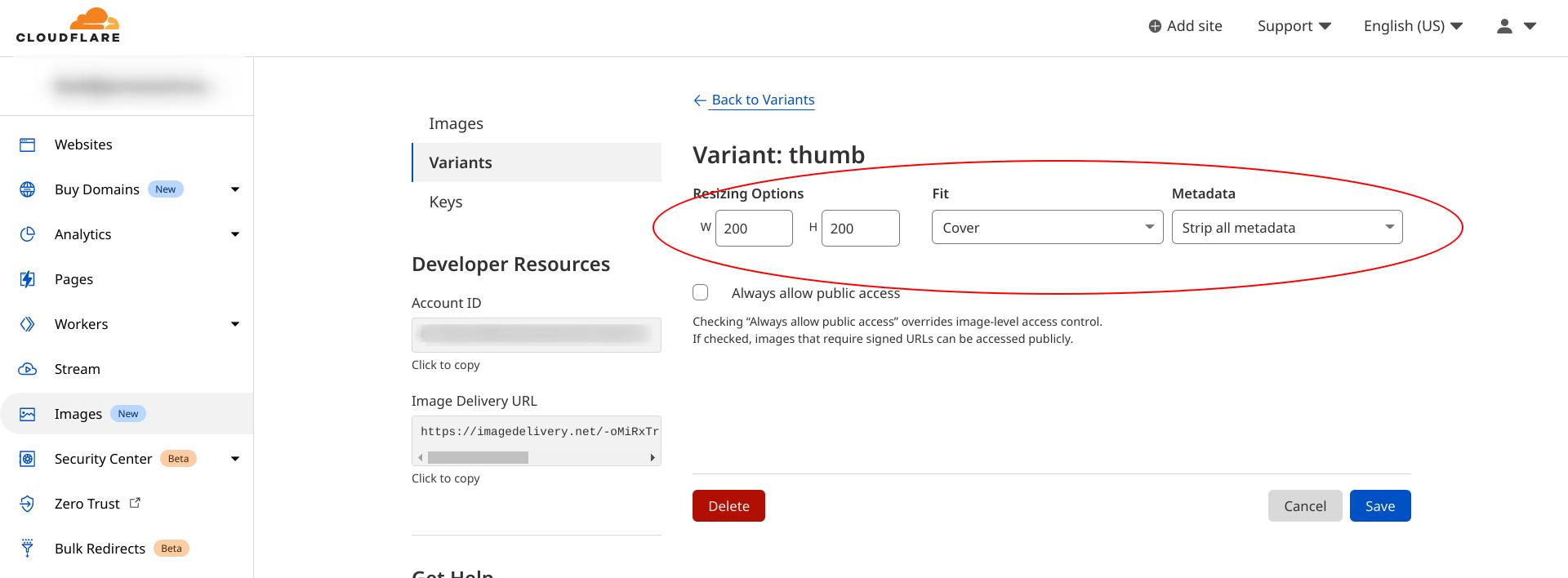Open the Support menu
The height and width of the screenshot is (578, 1568).
click(1294, 26)
